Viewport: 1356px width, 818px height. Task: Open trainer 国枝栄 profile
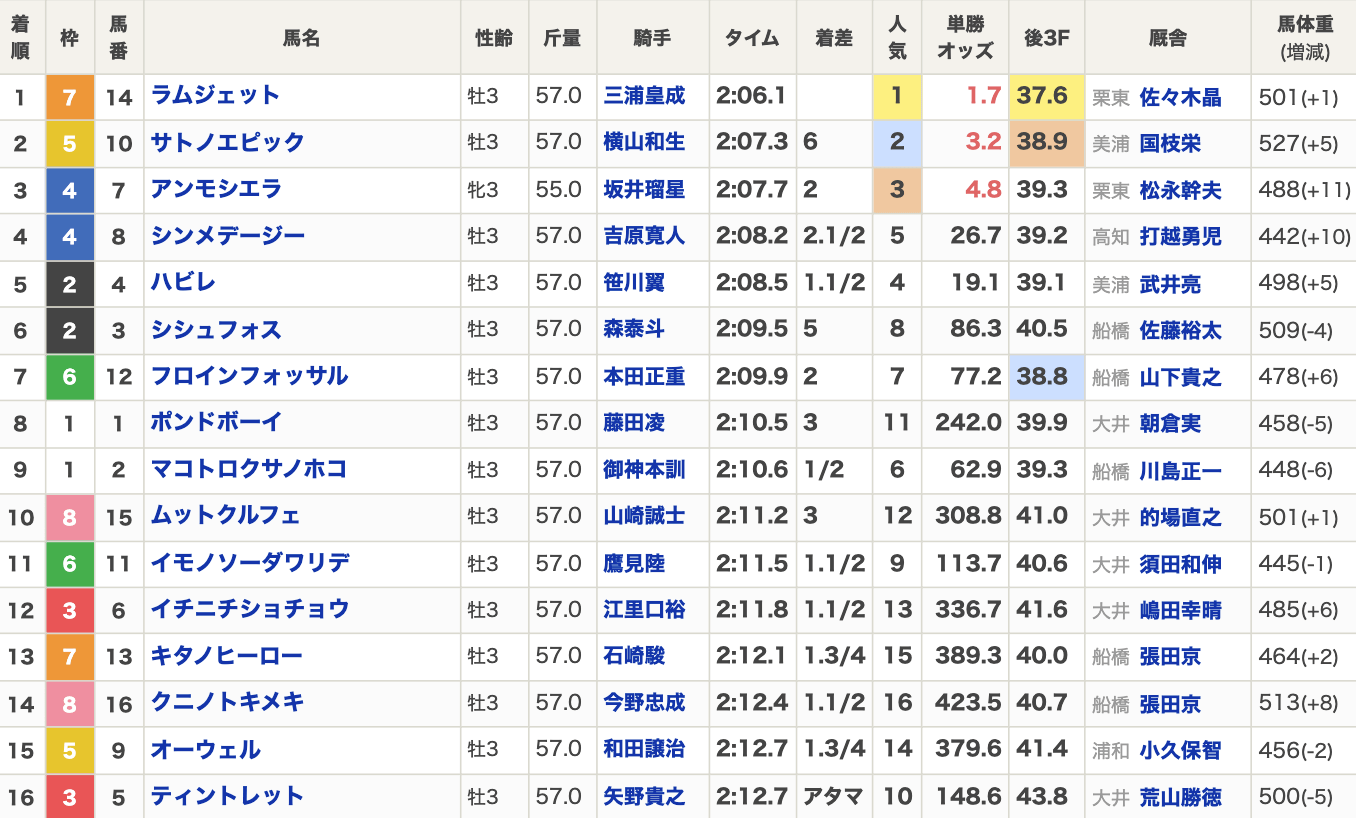1171,144
